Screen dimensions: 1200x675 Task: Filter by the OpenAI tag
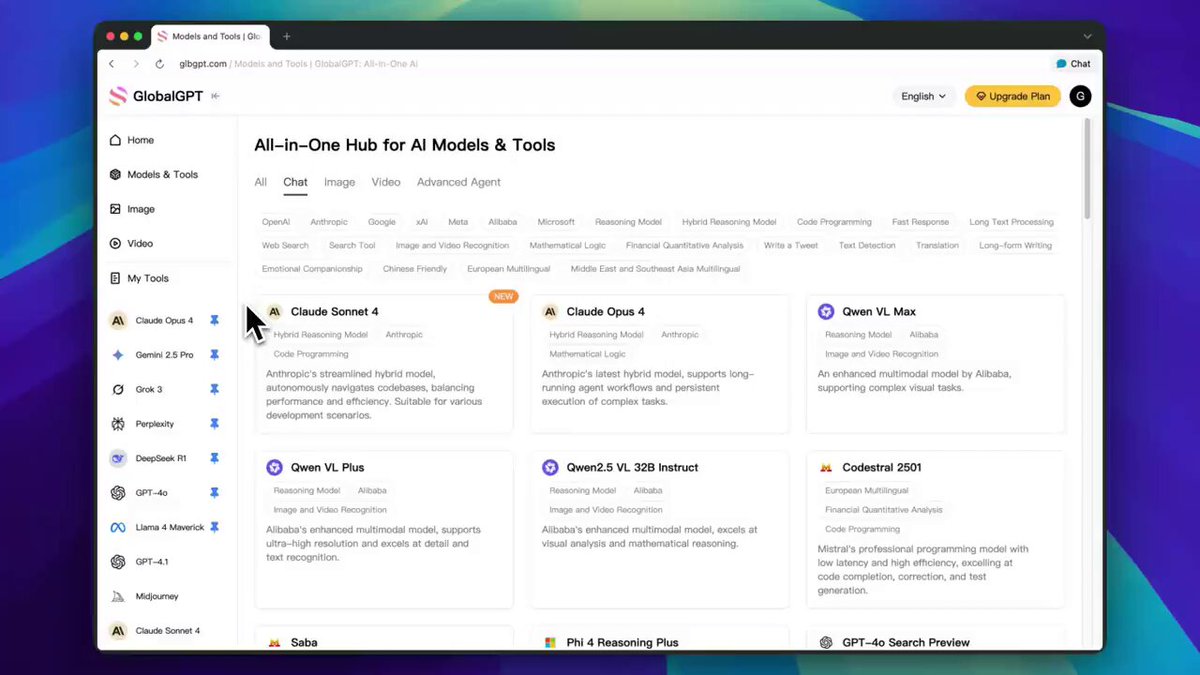pyautogui.click(x=276, y=222)
